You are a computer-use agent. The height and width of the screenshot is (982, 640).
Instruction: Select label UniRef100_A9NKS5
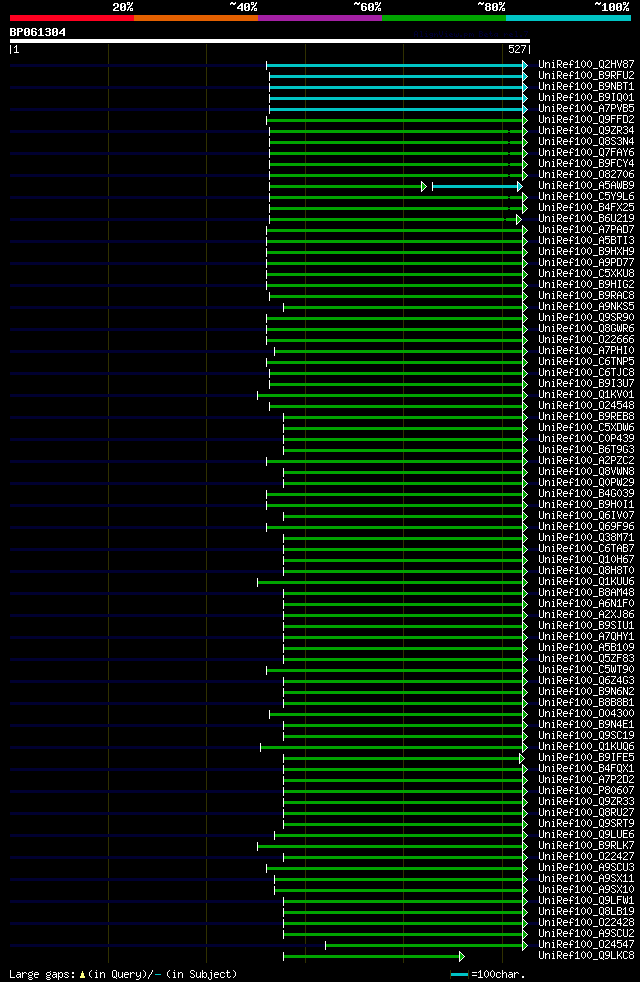[586, 306]
